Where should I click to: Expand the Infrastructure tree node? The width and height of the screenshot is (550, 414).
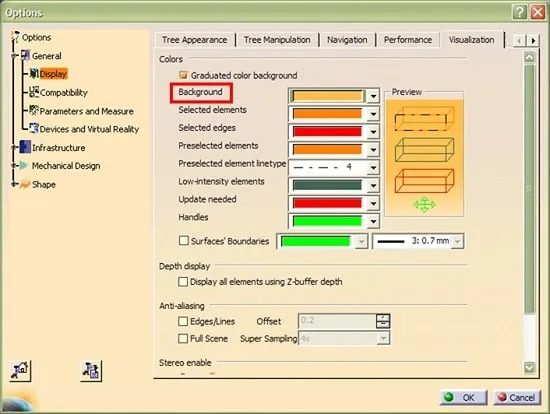point(14,147)
